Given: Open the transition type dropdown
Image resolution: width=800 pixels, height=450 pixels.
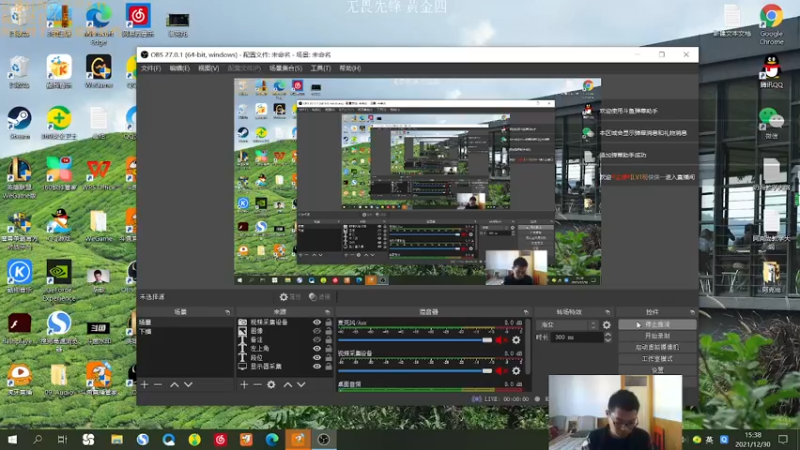Looking at the screenshot, I should coord(568,324).
